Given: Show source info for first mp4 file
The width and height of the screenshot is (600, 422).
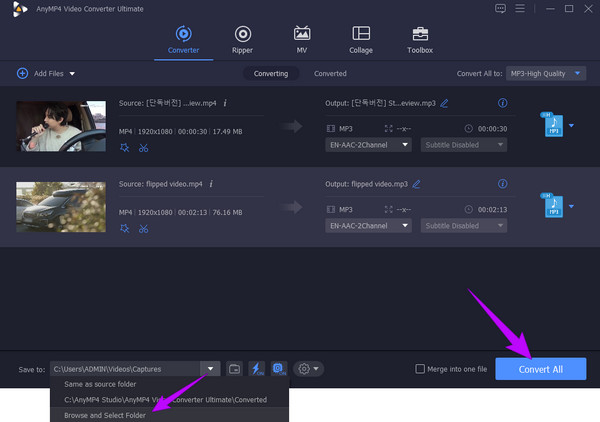Looking at the screenshot, I should [x=225, y=103].
